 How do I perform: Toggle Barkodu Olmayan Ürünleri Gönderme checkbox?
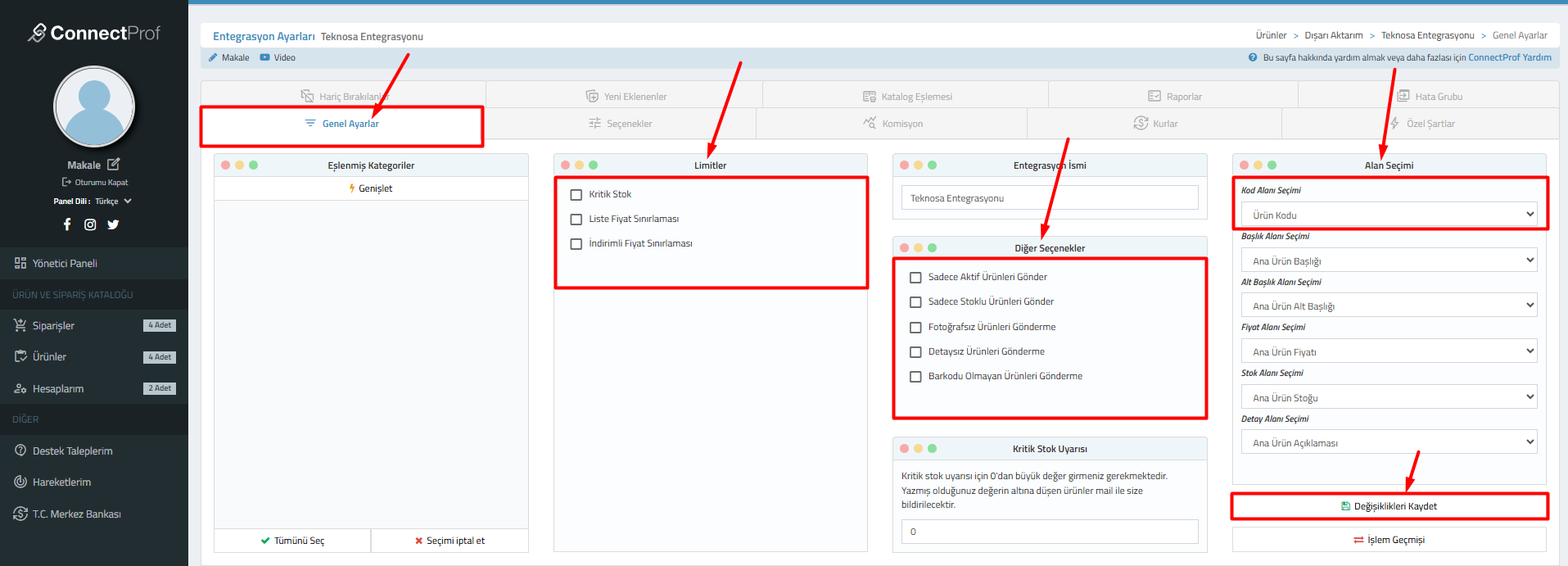click(x=915, y=377)
